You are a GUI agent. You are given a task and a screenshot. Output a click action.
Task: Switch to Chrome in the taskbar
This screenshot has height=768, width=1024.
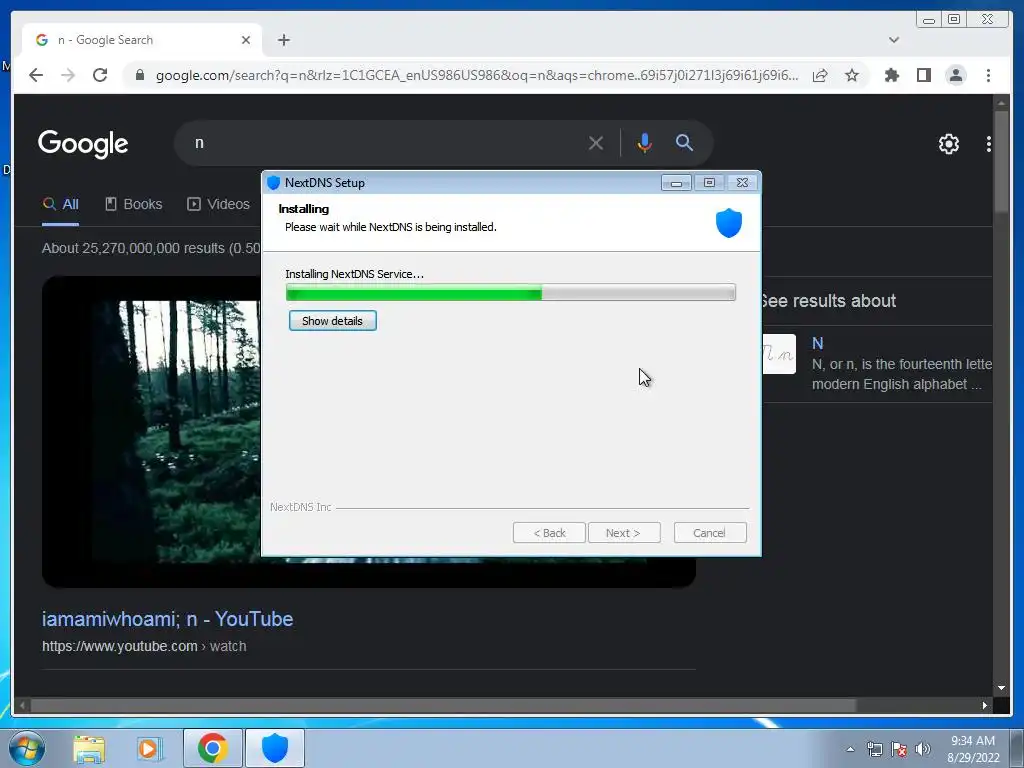213,748
